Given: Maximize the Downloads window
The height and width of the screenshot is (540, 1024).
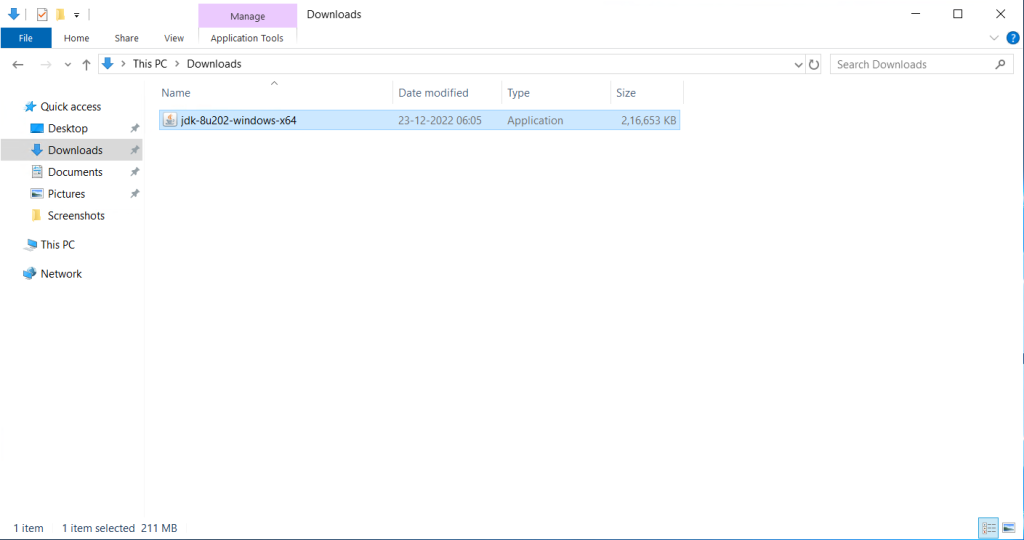Looking at the screenshot, I should (x=957, y=14).
